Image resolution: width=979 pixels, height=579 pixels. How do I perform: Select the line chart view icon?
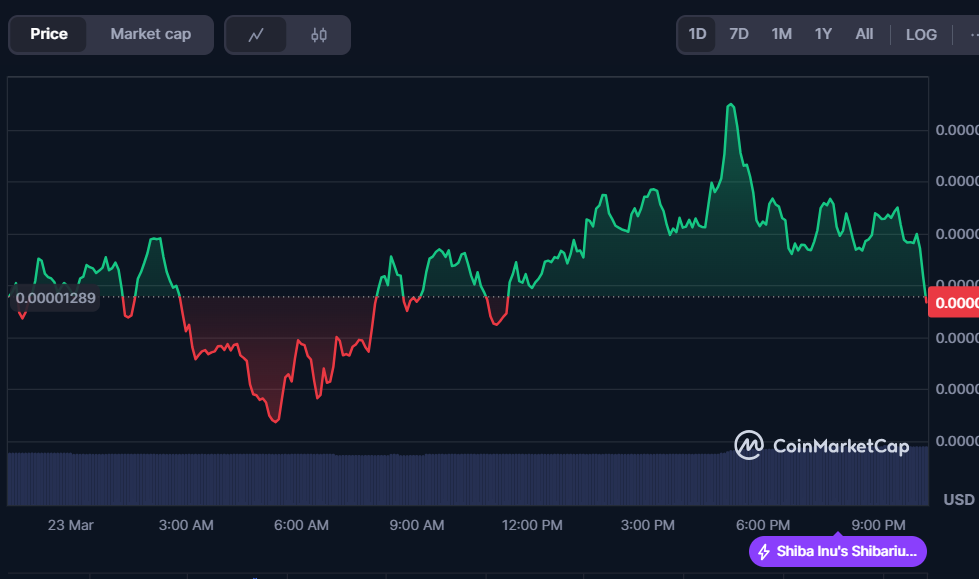[x=256, y=35]
